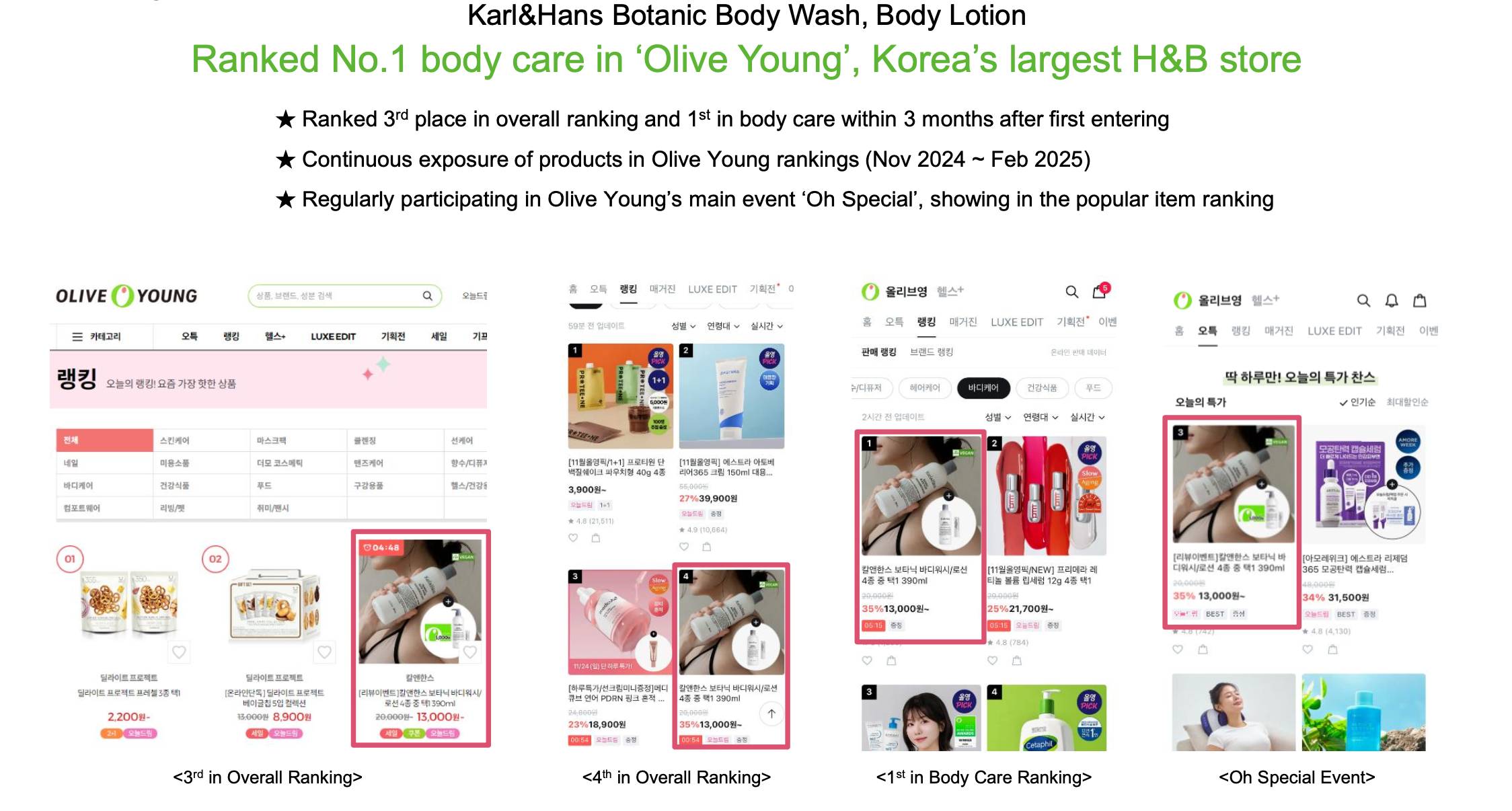Image resolution: width=1512 pixels, height=811 pixels.
Task: Tap heart on 딜라이트 프로젝트 프레첼 product
Action: [x=179, y=652]
